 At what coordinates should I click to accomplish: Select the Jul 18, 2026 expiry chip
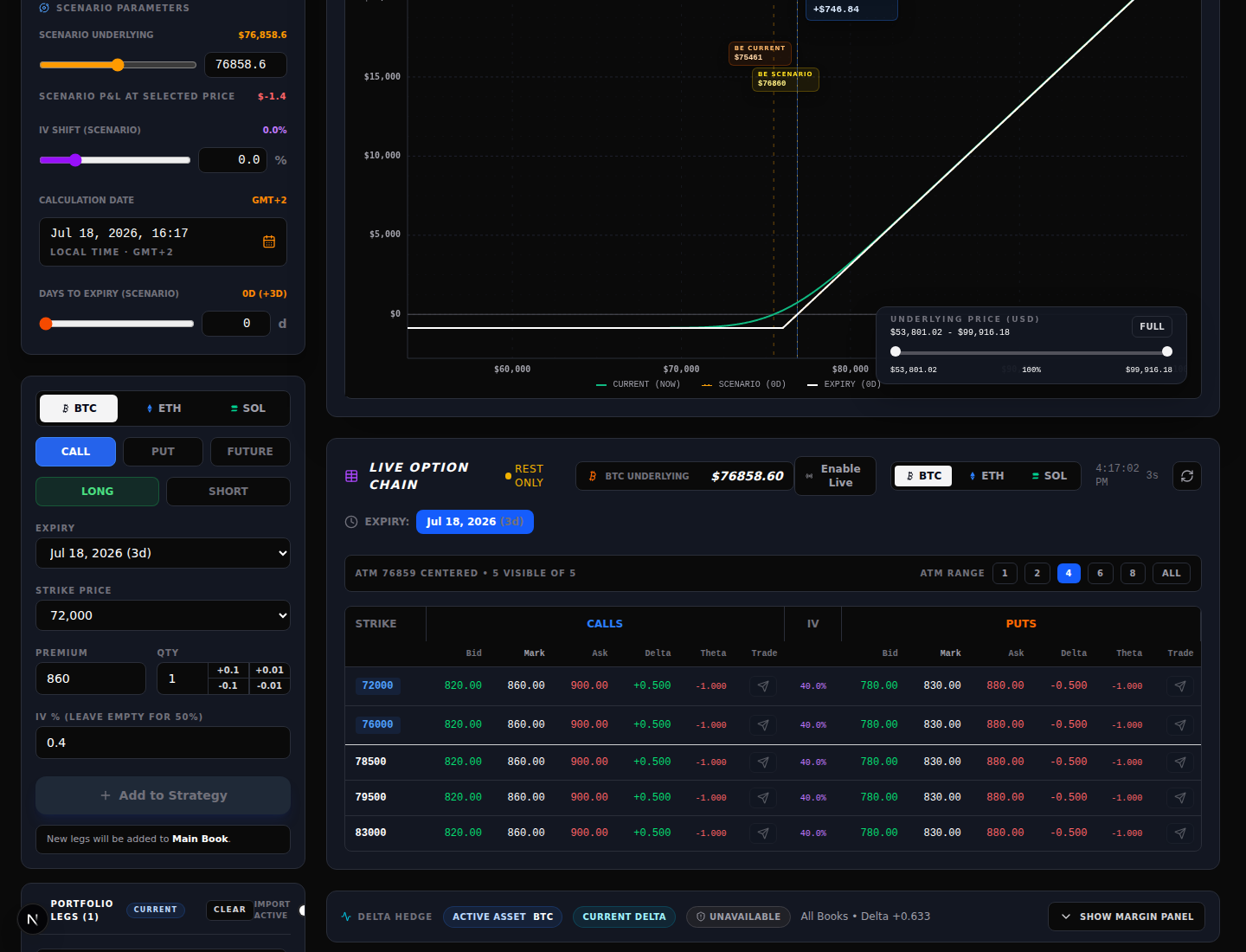tap(475, 522)
